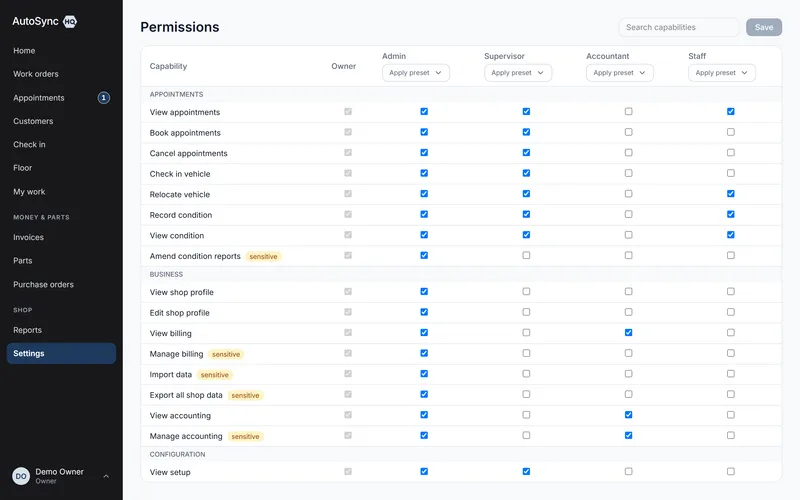
Task: Enable Staff for Export all shop data
Action: point(731,394)
